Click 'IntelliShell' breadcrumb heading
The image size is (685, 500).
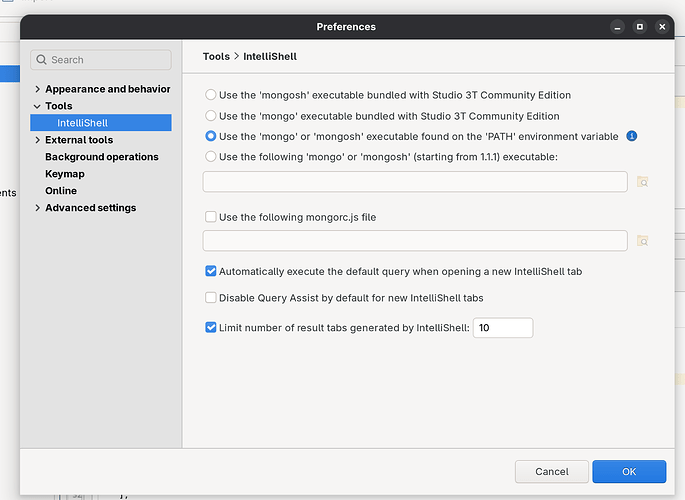[270, 56]
